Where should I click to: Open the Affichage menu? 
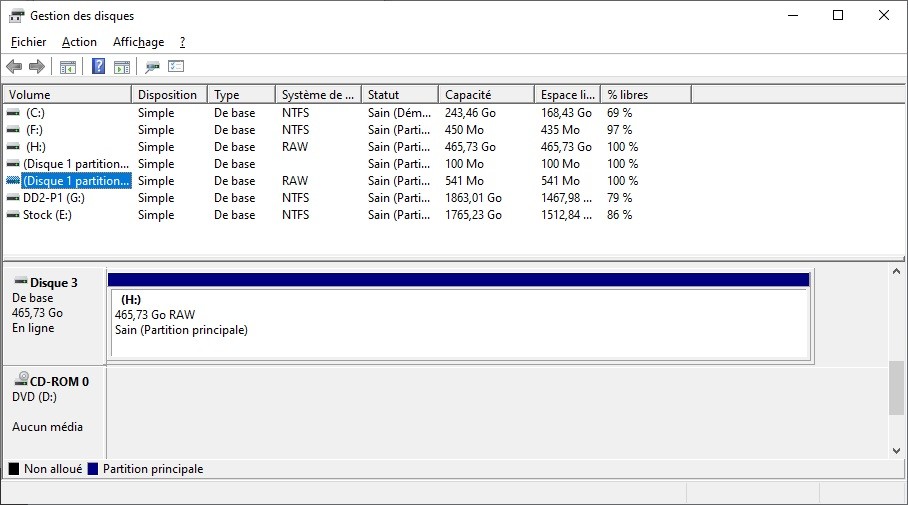click(138, 42)
